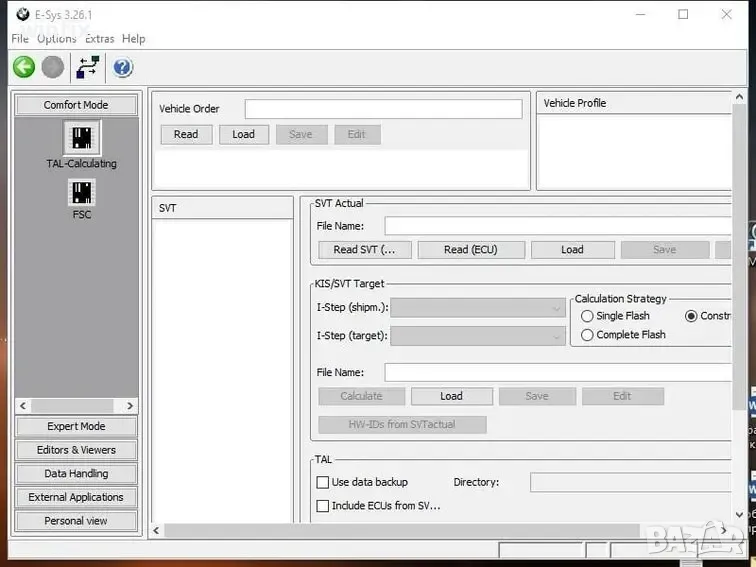Click Read button under Vehicle Order

tap(186, 135)
